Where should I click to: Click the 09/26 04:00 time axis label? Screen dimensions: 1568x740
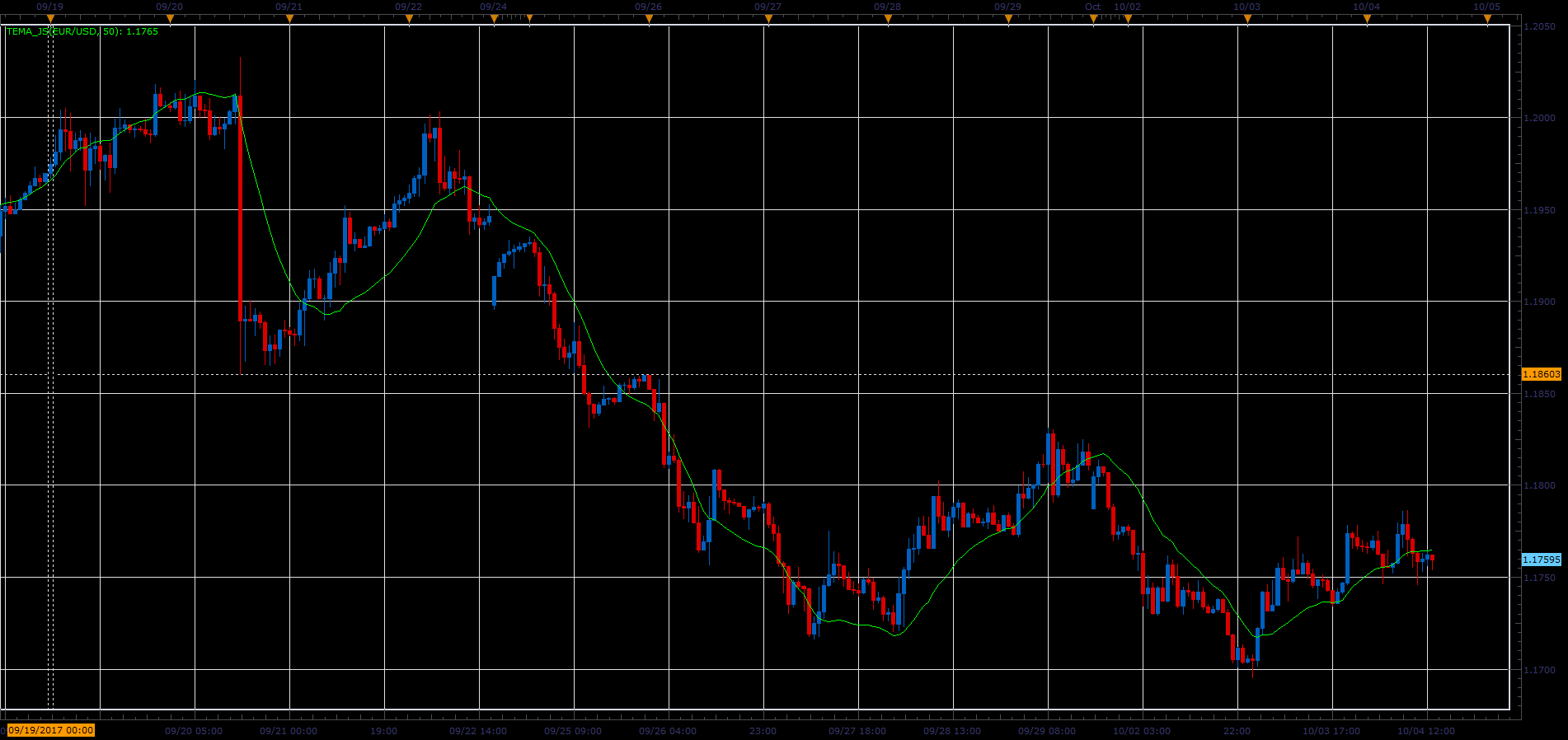point(668,731)
